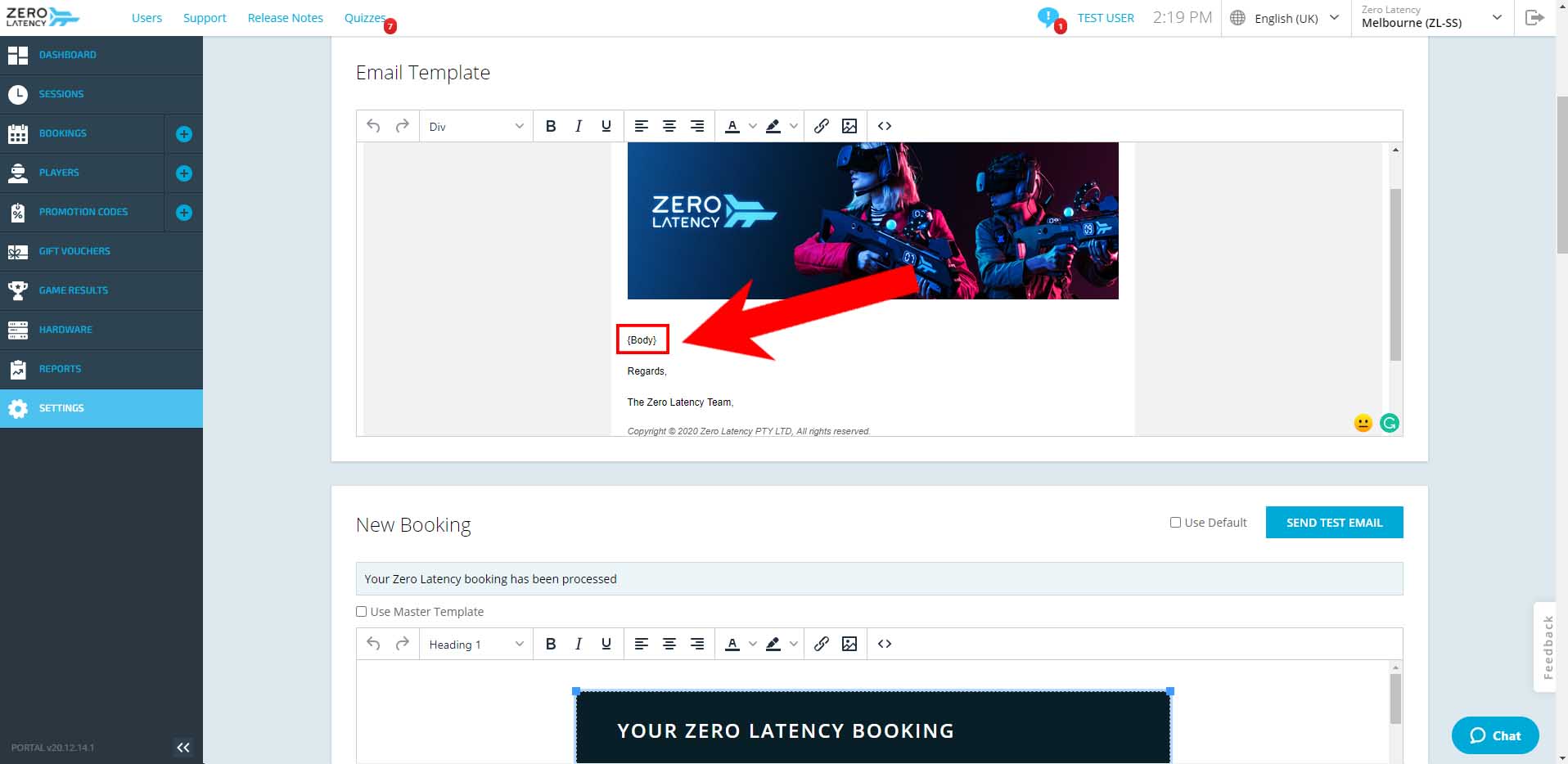Open the Feedback side tab
1568x764 pixels.
[1547, 647]
